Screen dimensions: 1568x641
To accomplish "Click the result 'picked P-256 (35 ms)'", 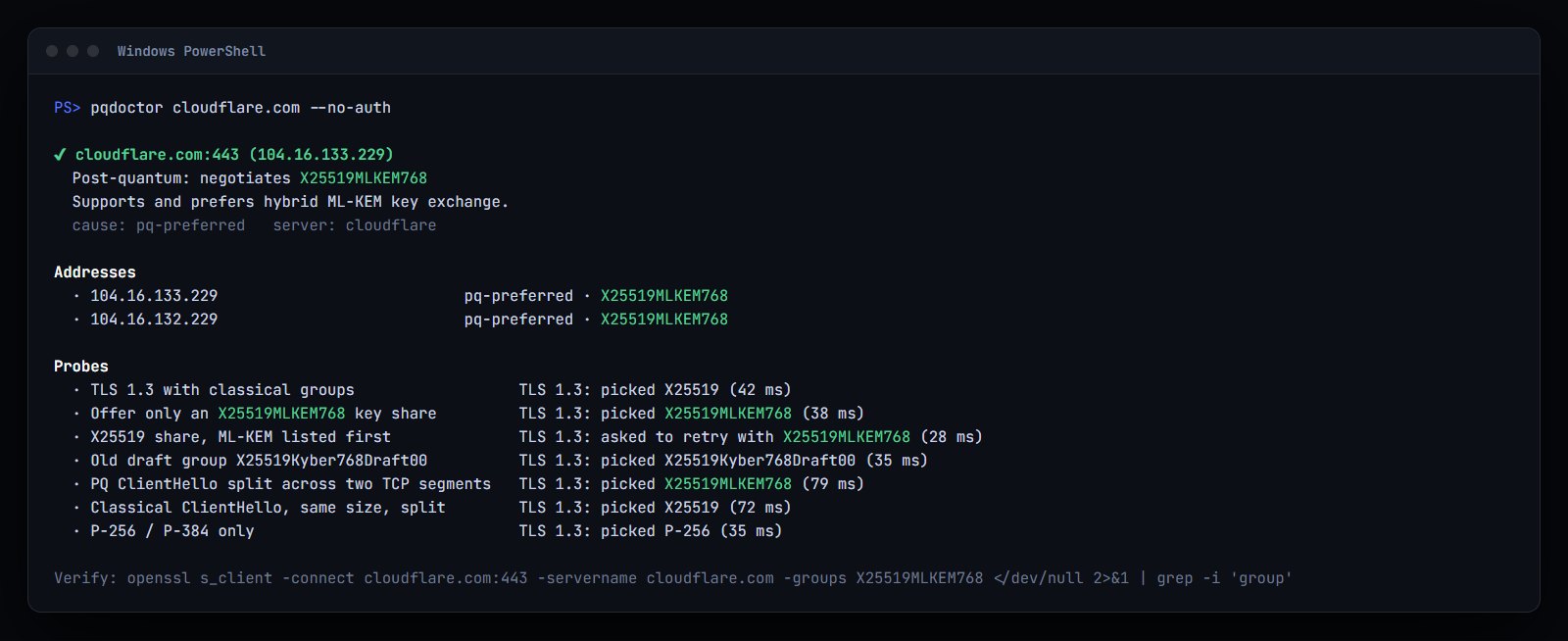I will tap(692, 531).
